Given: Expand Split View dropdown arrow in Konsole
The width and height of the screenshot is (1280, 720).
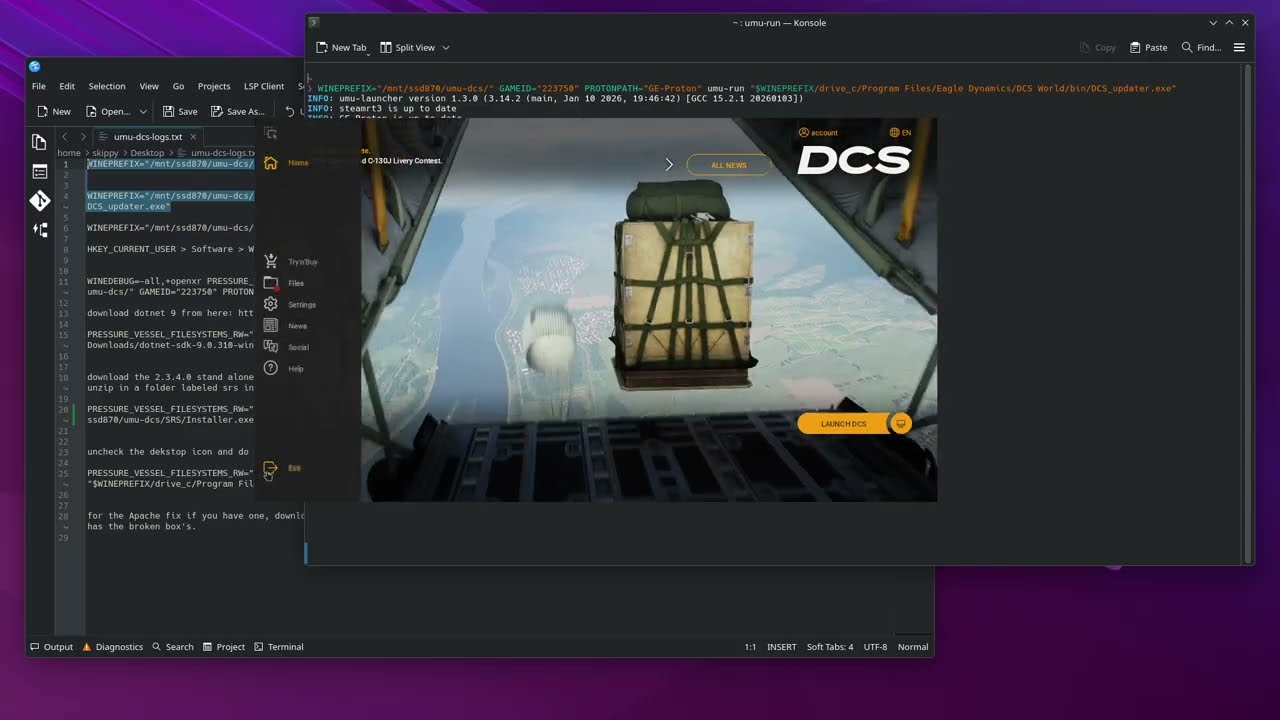Looking at the screenshot, I should click(x=446, y=47).
